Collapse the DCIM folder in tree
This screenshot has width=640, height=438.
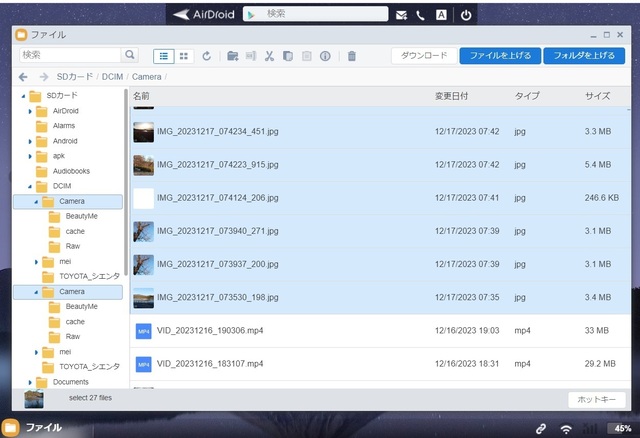(30, 187)
